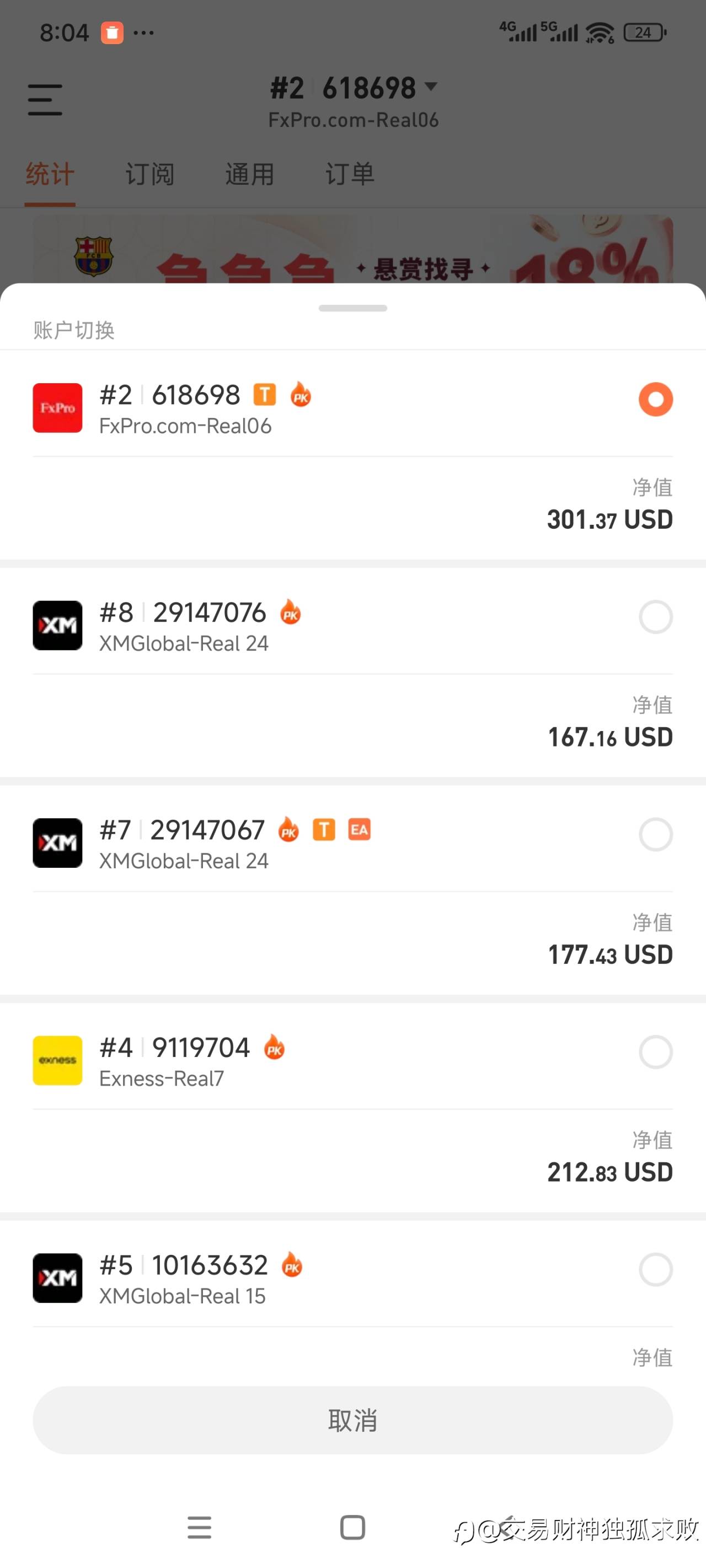The image size is (706, 1568).
Task: Tap the 取消 cancel button
Action: pyautogui.click(x=352, y=1420)
